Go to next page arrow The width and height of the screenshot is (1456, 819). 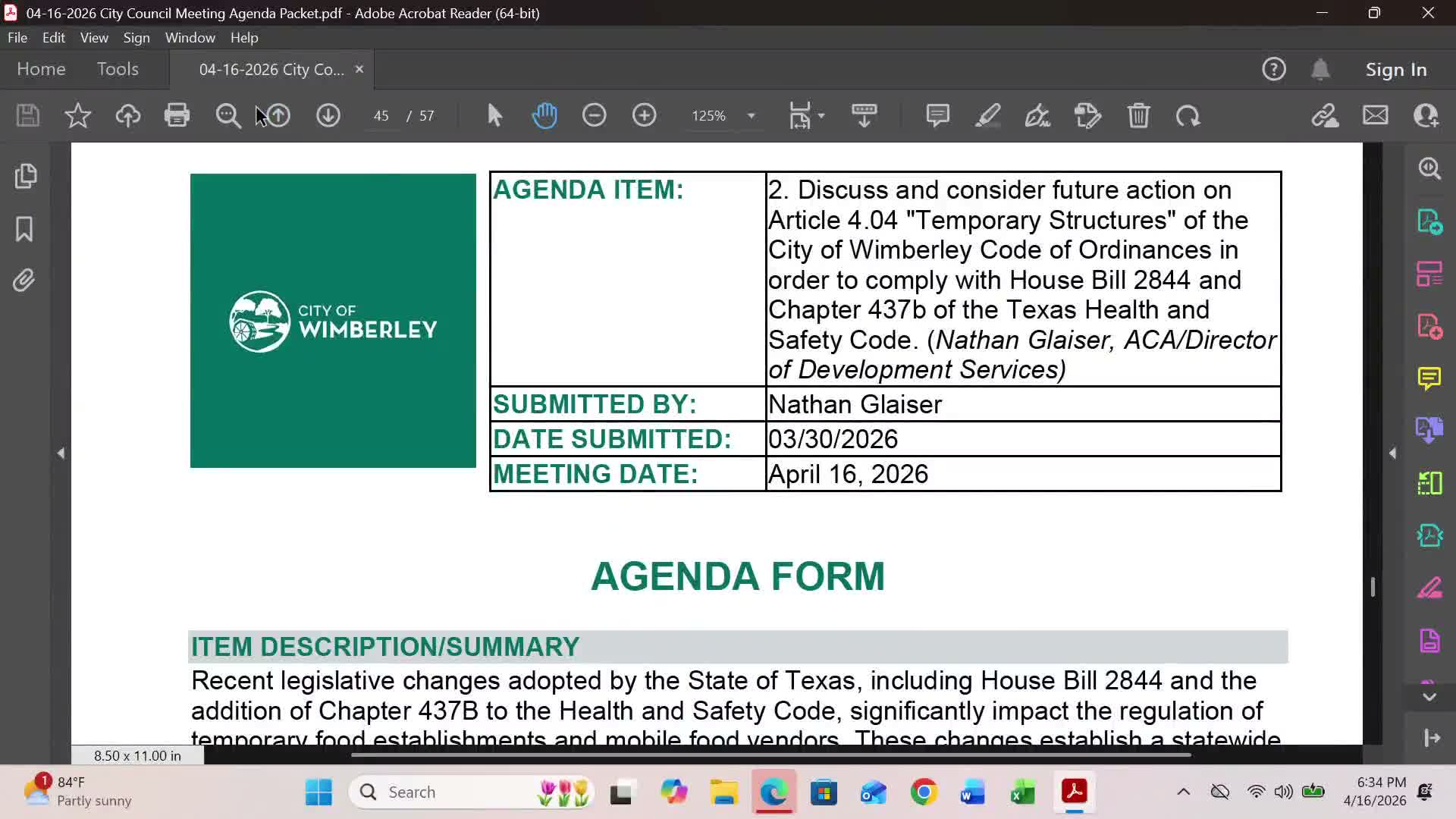[x=328, y=115]
